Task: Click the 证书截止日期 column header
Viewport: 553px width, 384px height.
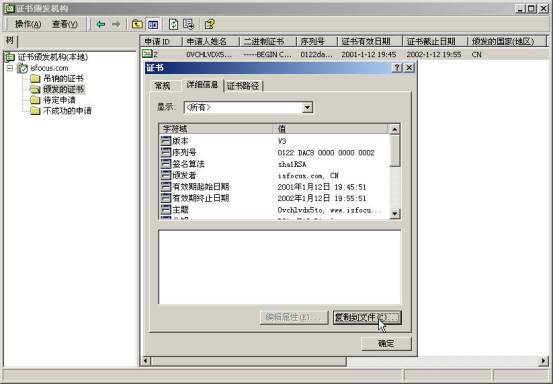Action: point(434,41)
